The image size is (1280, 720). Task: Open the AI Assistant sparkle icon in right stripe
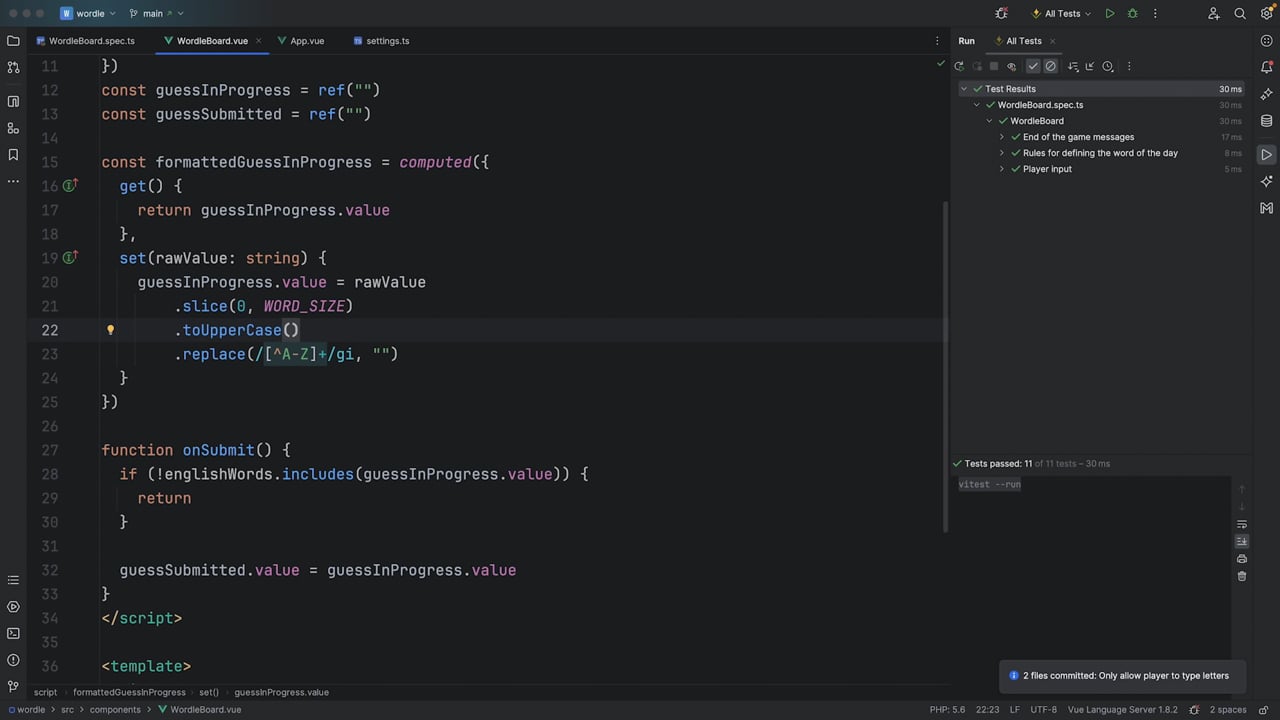click(x=1267, y=94)
